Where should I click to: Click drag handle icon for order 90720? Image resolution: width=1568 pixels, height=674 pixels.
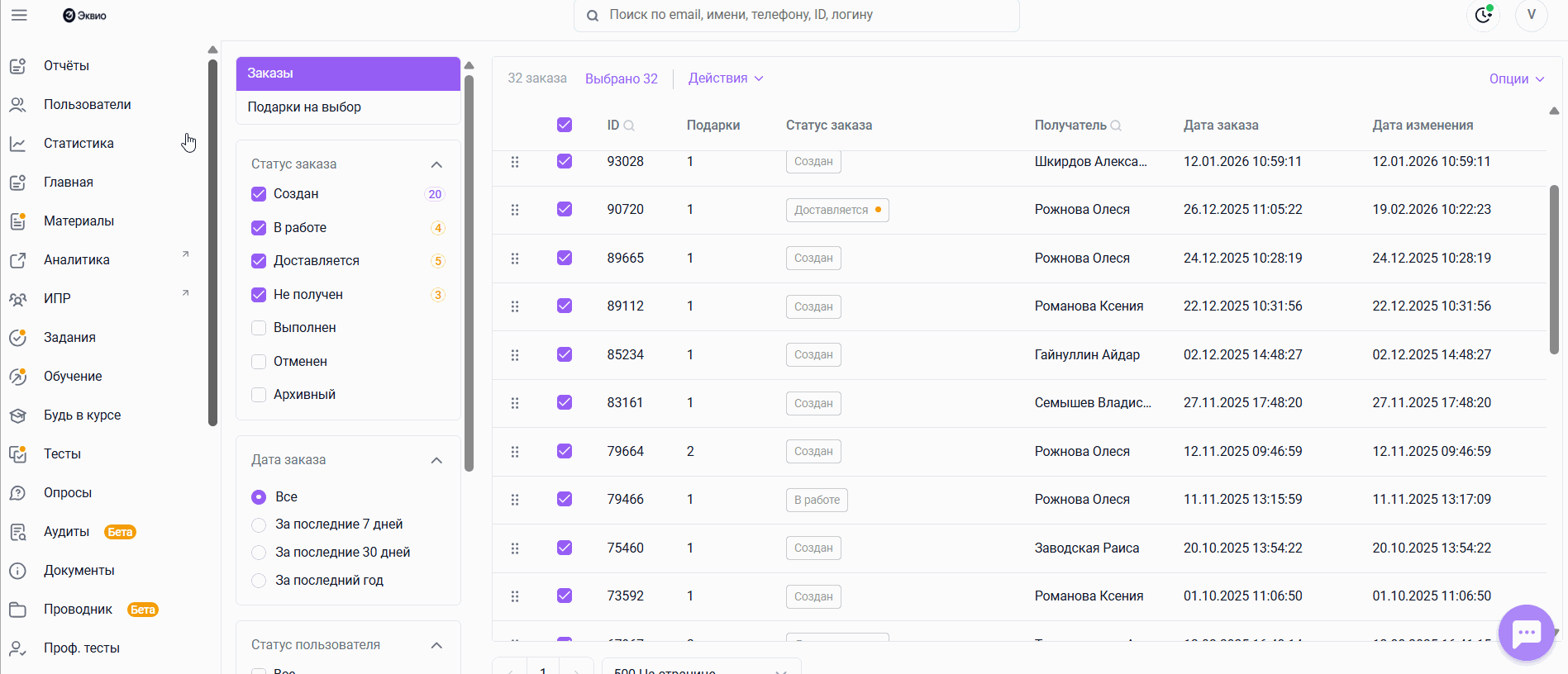(515, 210)
